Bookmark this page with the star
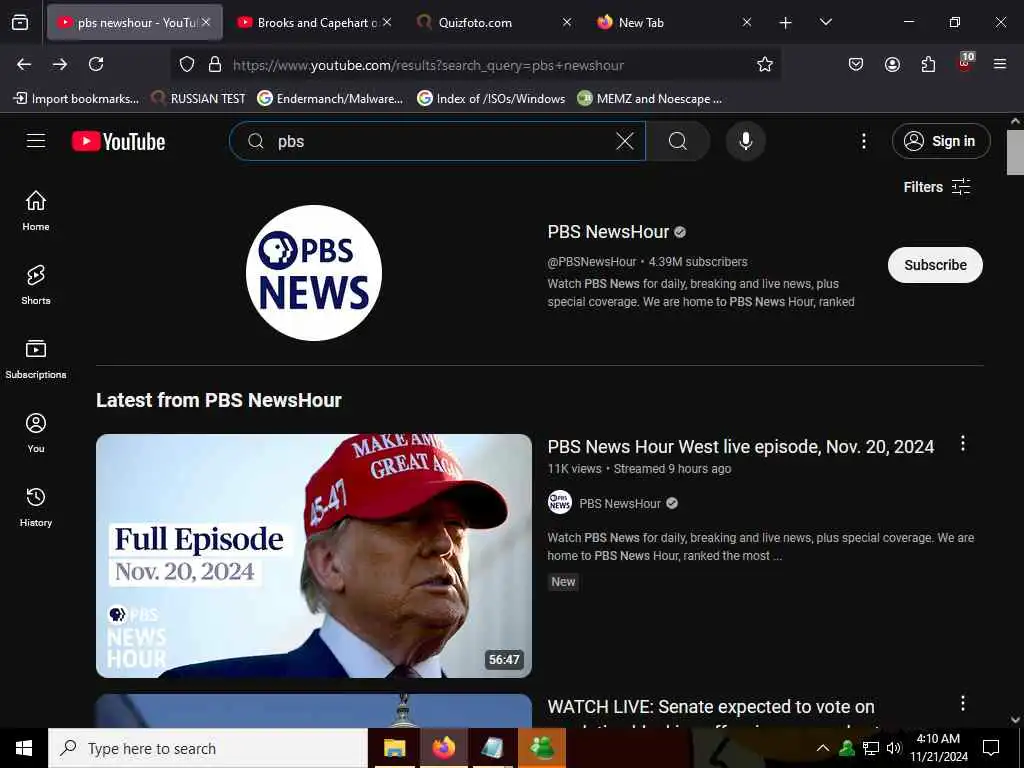 765,64
